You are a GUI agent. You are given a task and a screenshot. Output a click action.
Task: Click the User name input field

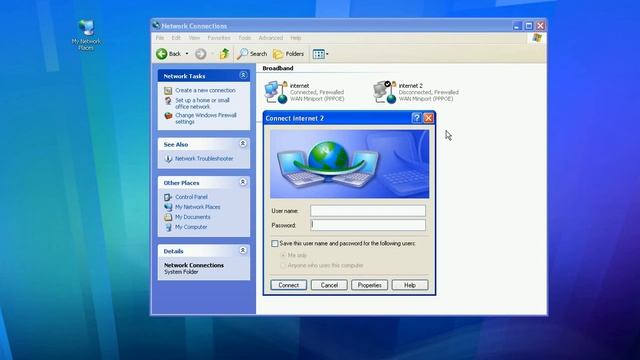tap(368, 211)
